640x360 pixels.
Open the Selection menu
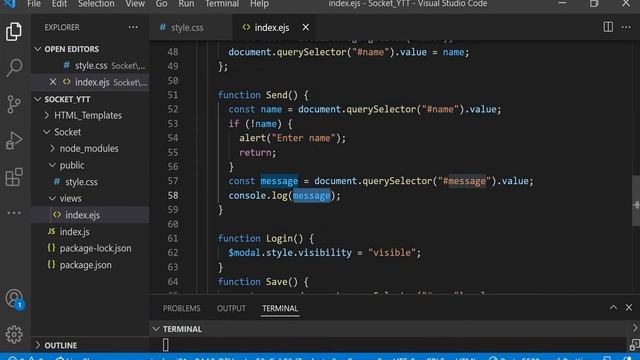tap(96, 4)
